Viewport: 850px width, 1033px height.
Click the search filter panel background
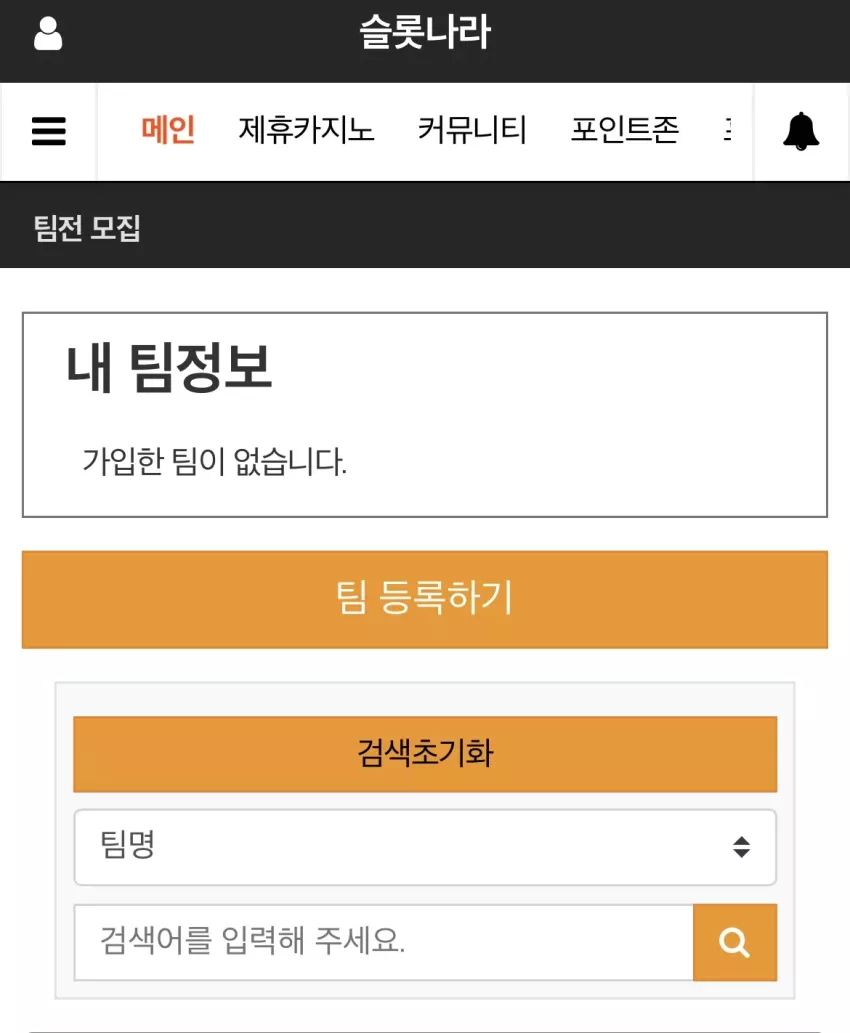point(425,700)
